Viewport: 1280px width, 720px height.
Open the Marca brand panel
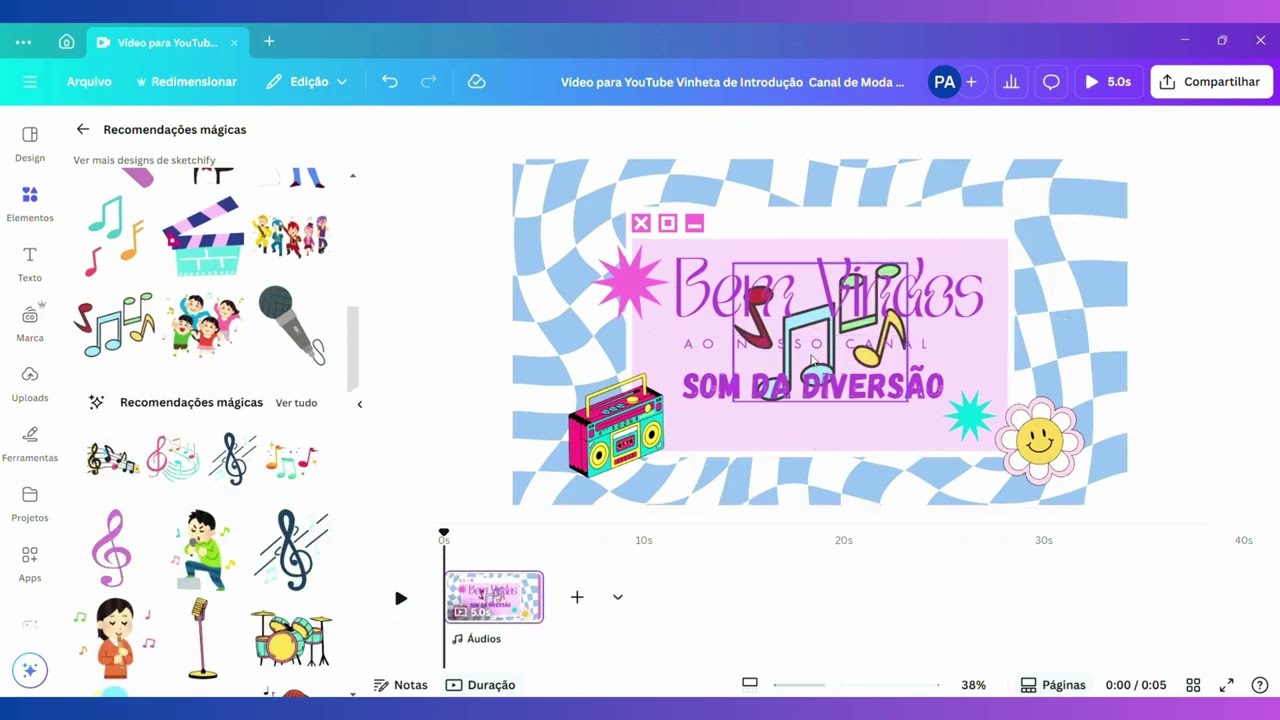click(x=30, y=324)
